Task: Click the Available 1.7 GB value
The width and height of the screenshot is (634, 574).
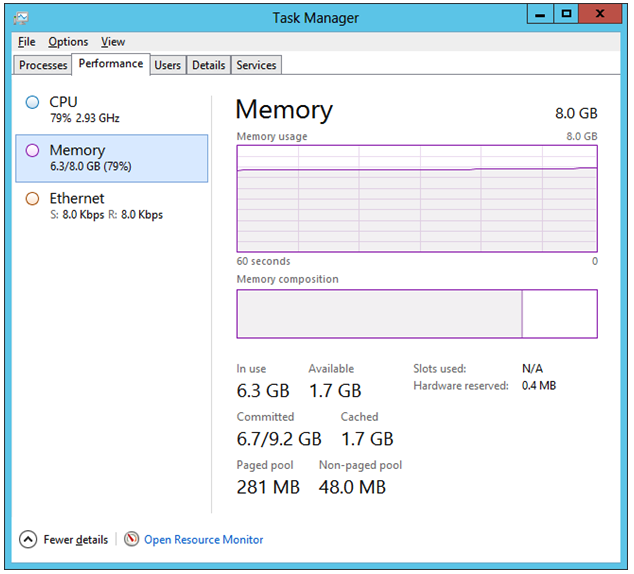Action: pos(335,391)
